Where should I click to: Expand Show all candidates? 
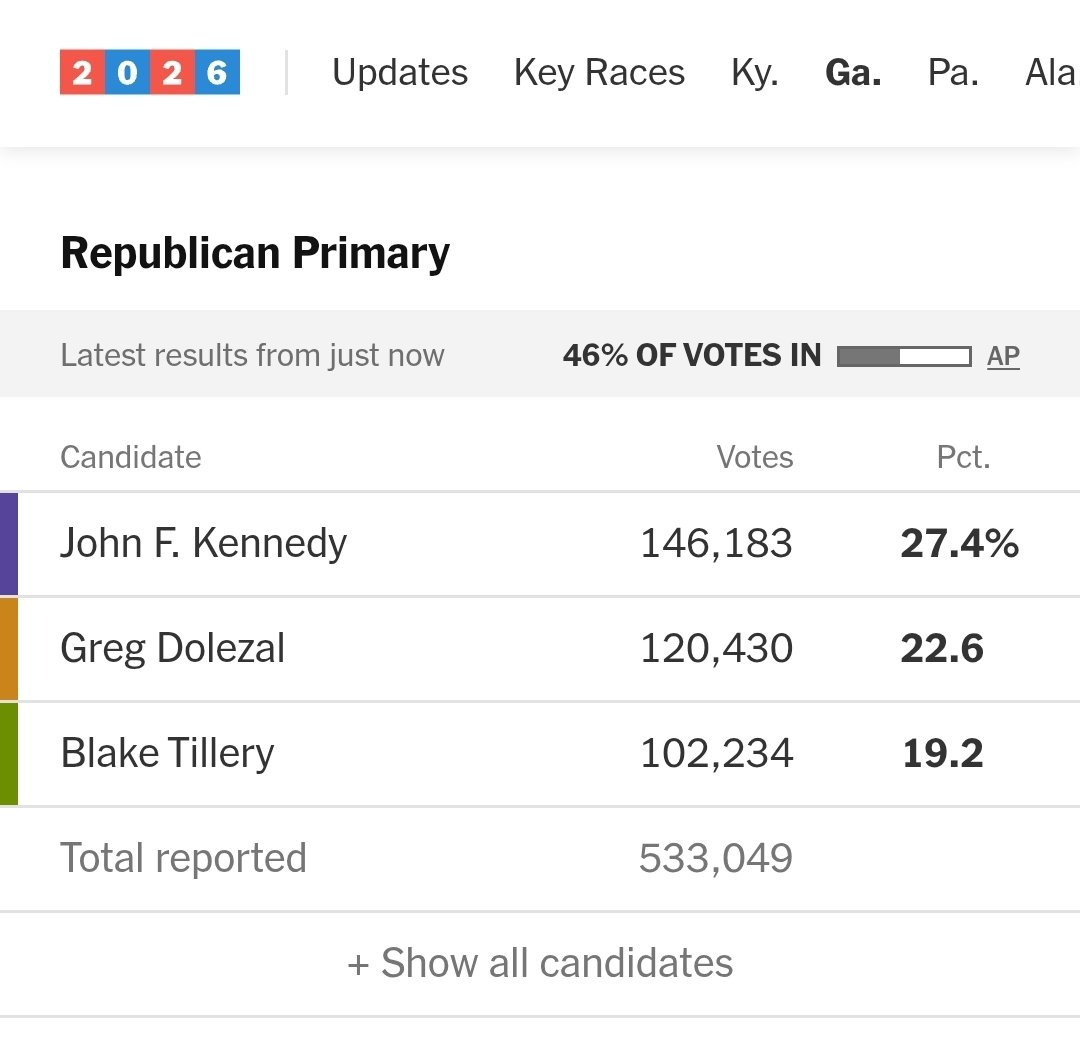coord(540,963)
